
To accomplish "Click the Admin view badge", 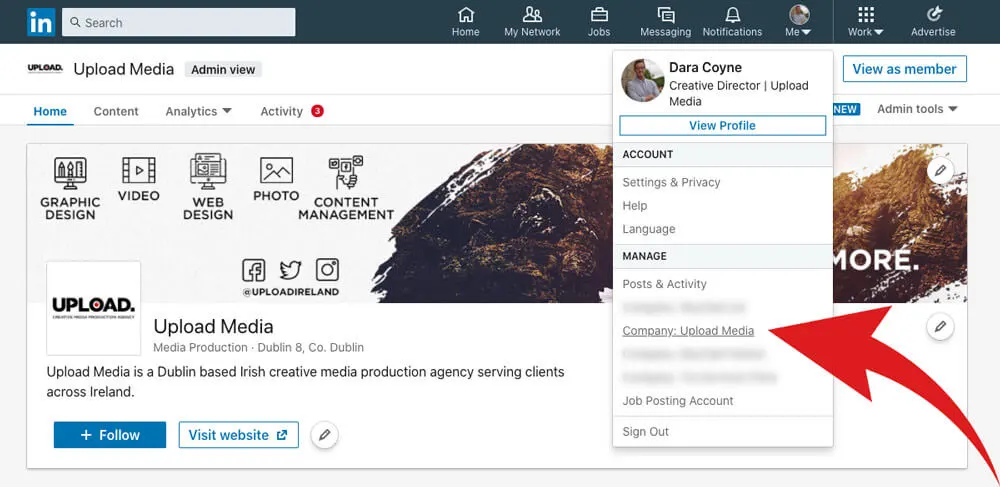I will click(x=223, y=69).
